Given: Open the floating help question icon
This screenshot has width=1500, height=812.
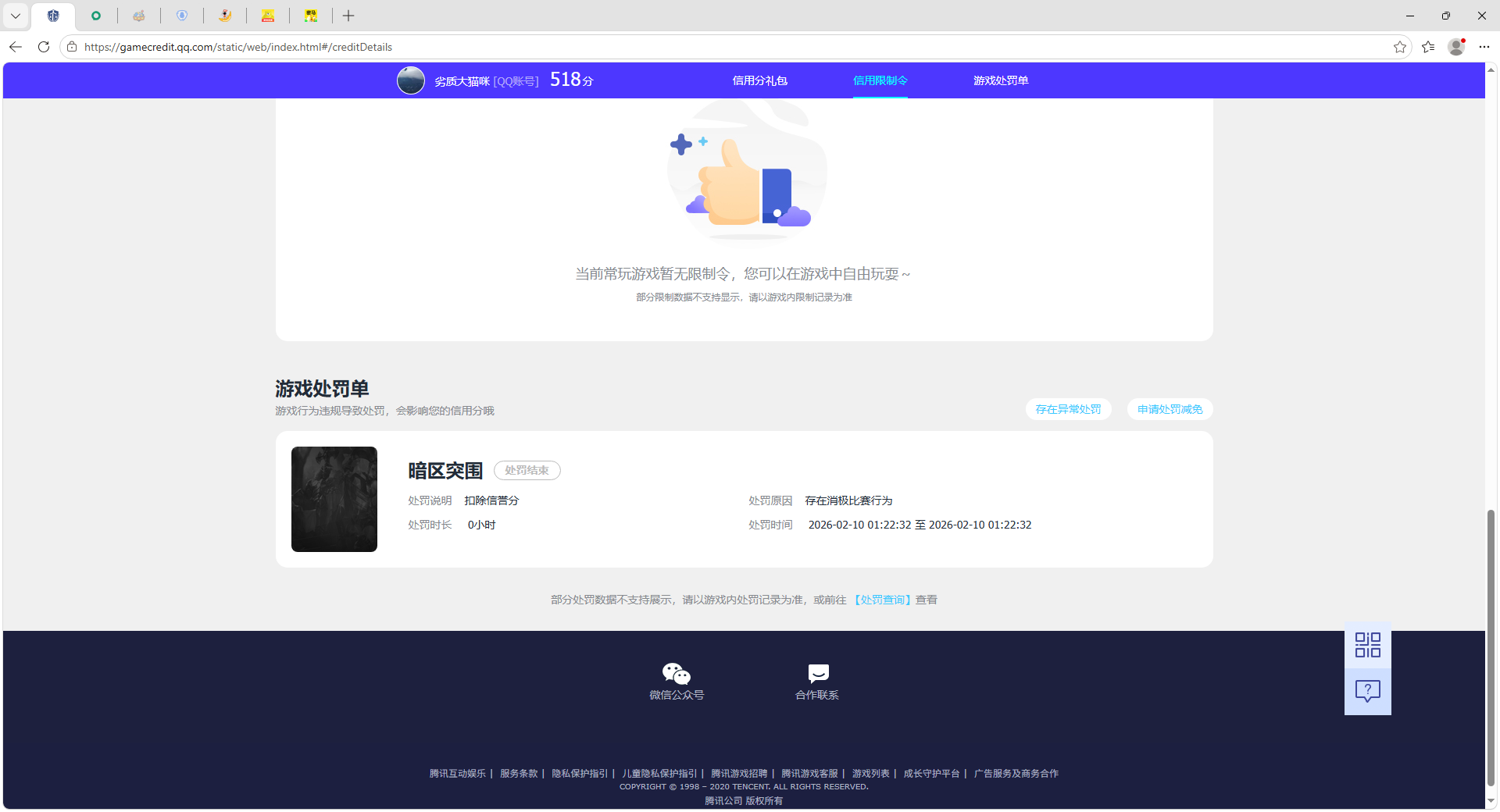Looking at the screenshot, I should tap(1368, 691).
